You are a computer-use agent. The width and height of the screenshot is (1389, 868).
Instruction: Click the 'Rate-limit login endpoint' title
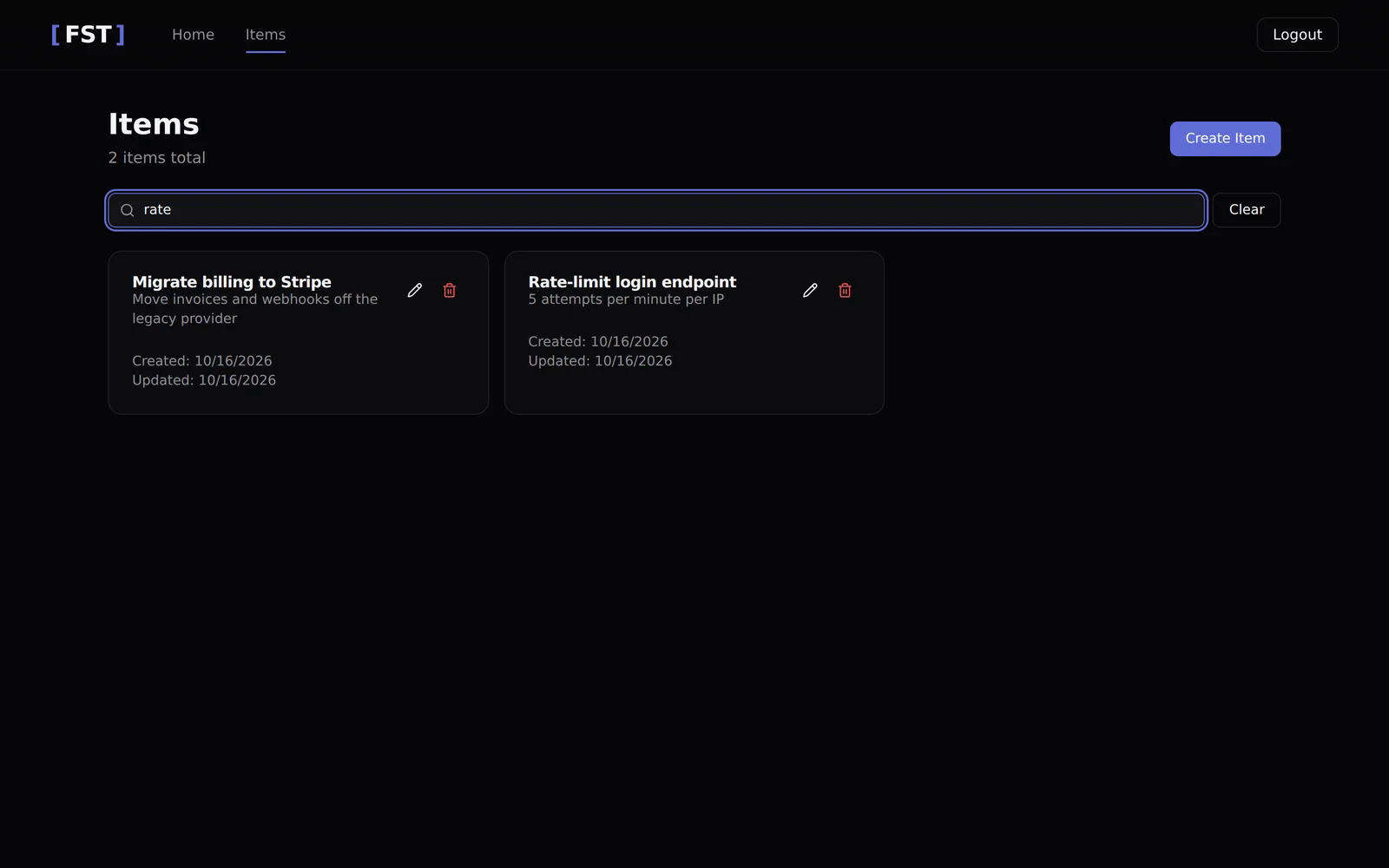632,282
